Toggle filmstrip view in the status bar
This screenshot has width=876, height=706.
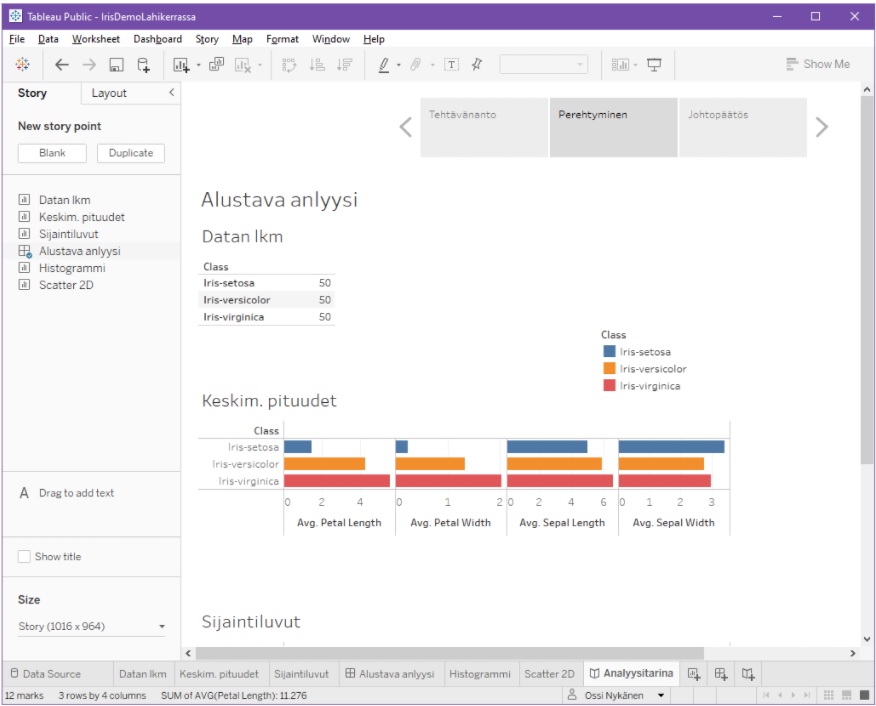click(x=846, y=693)
